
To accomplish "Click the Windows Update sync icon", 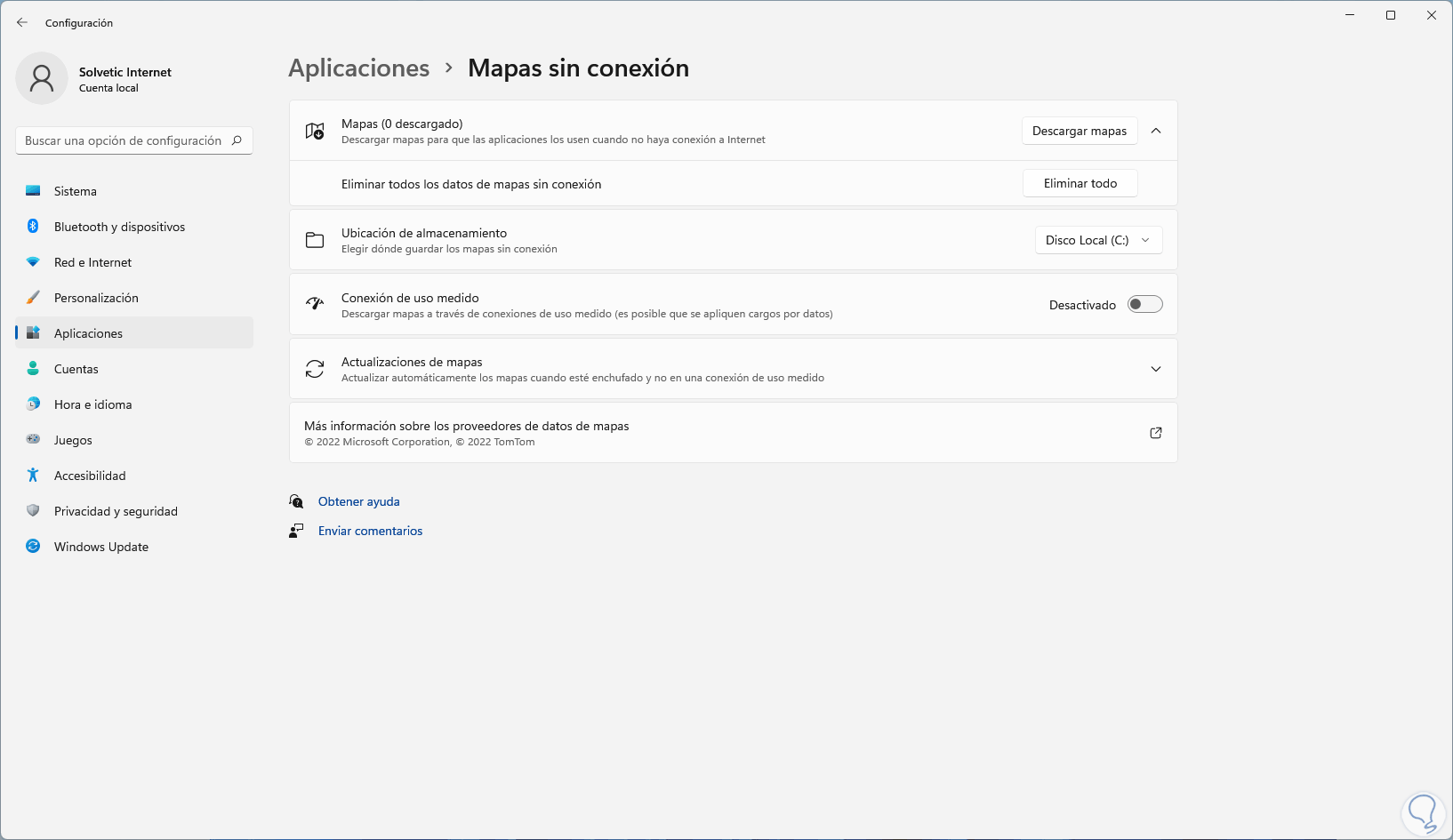I will click(x=33, y=547).
